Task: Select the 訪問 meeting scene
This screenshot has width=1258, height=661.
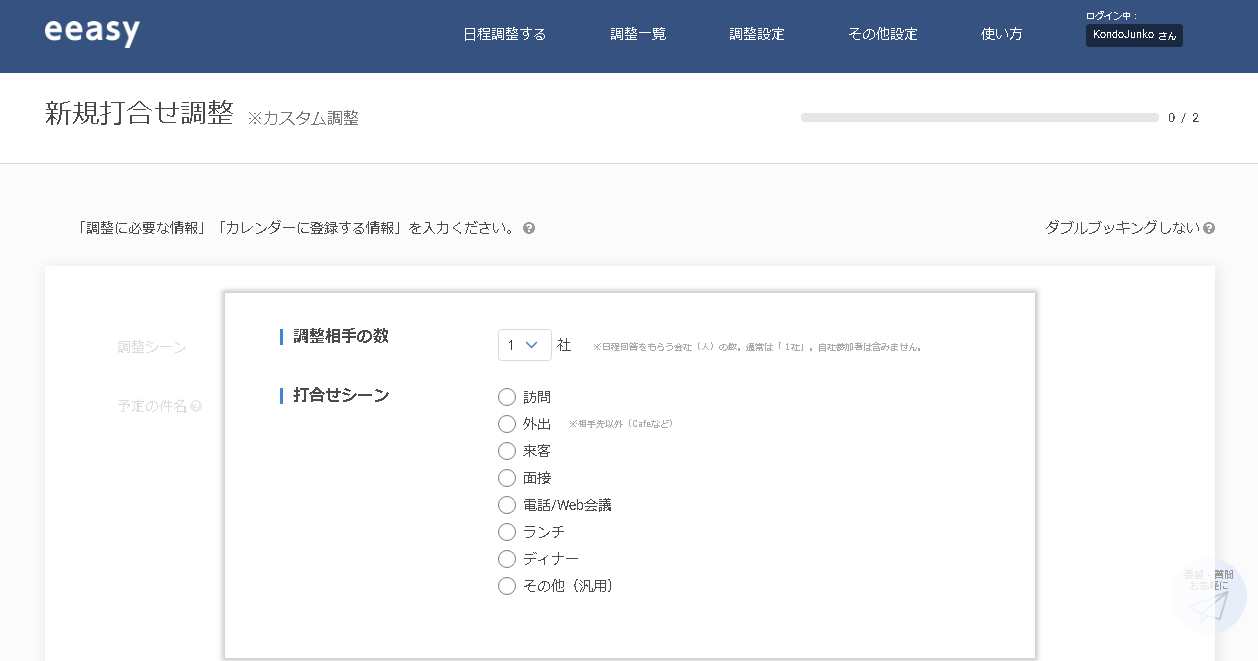Action: coord(507,397)
